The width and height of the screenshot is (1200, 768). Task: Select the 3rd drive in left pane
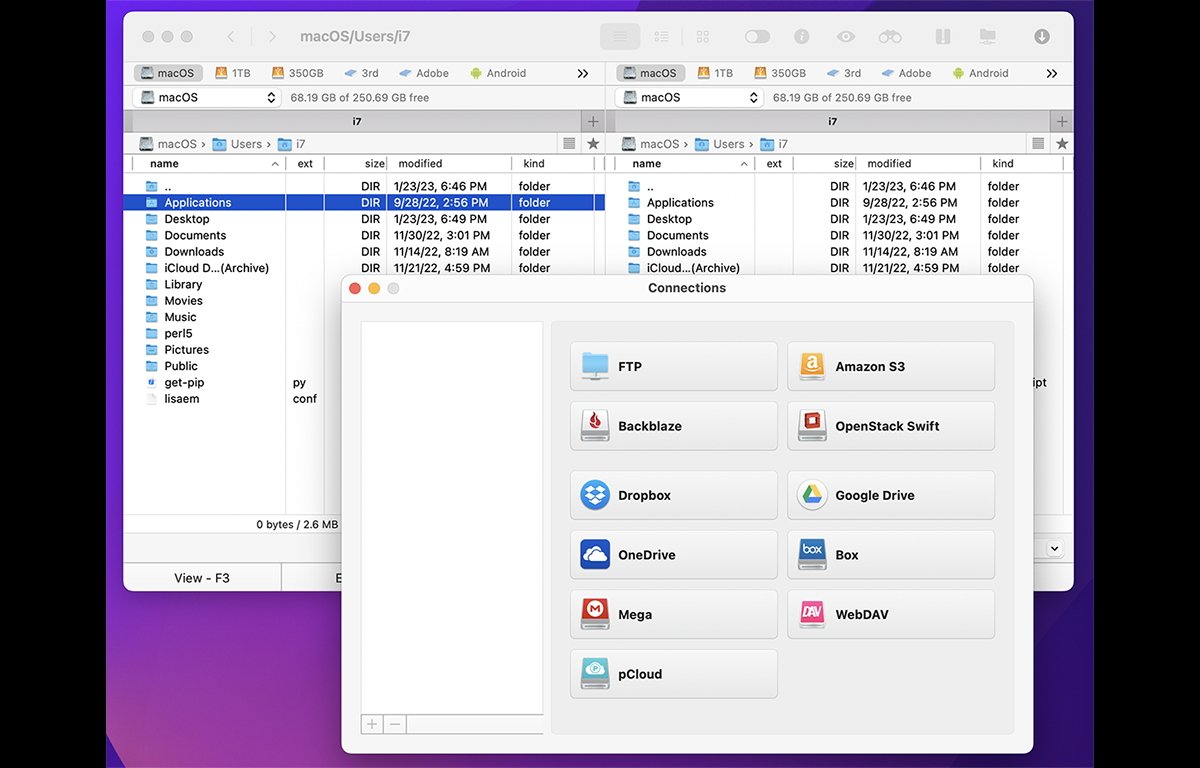[360, 73]
